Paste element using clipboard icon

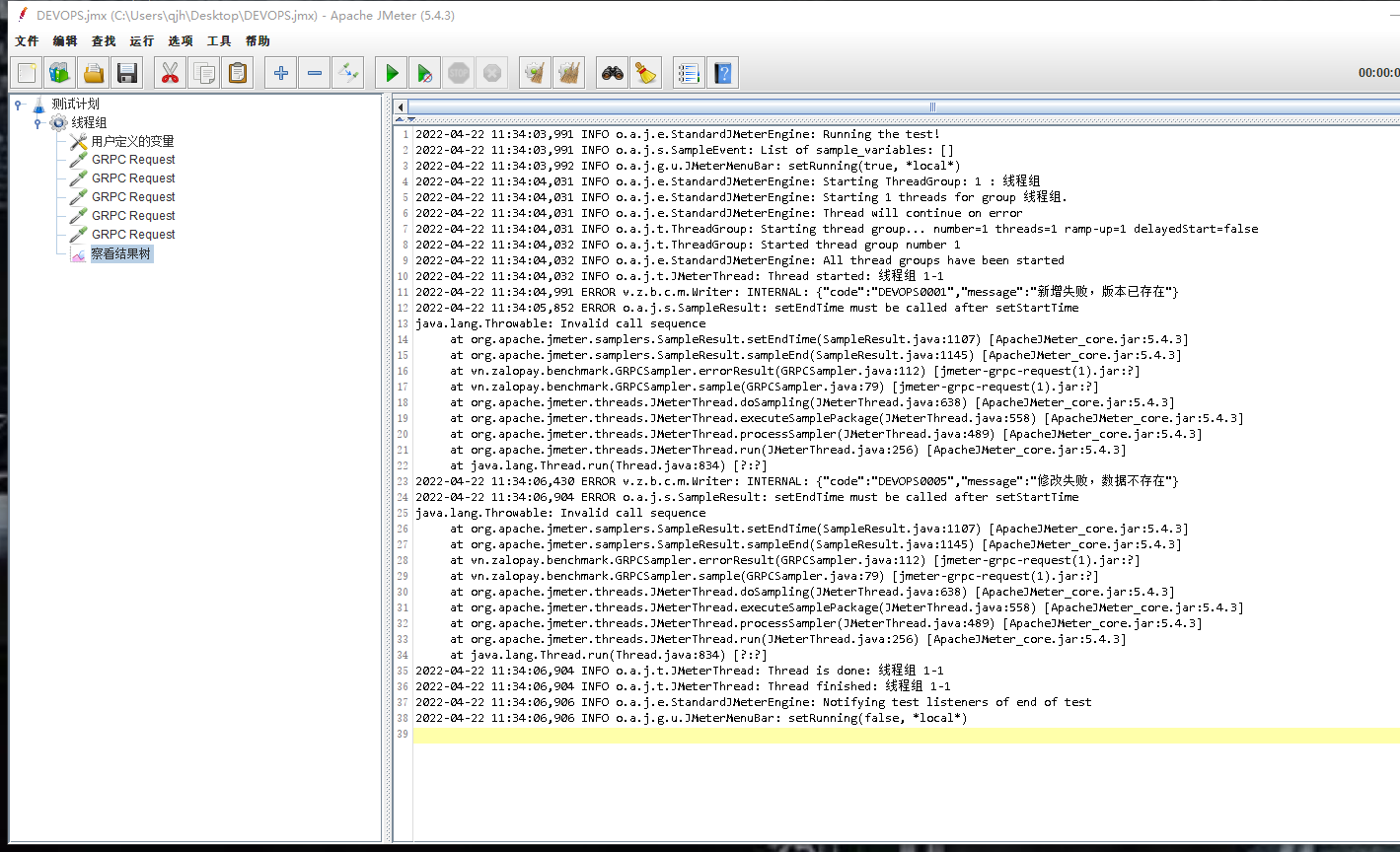[x=237, y=72]
